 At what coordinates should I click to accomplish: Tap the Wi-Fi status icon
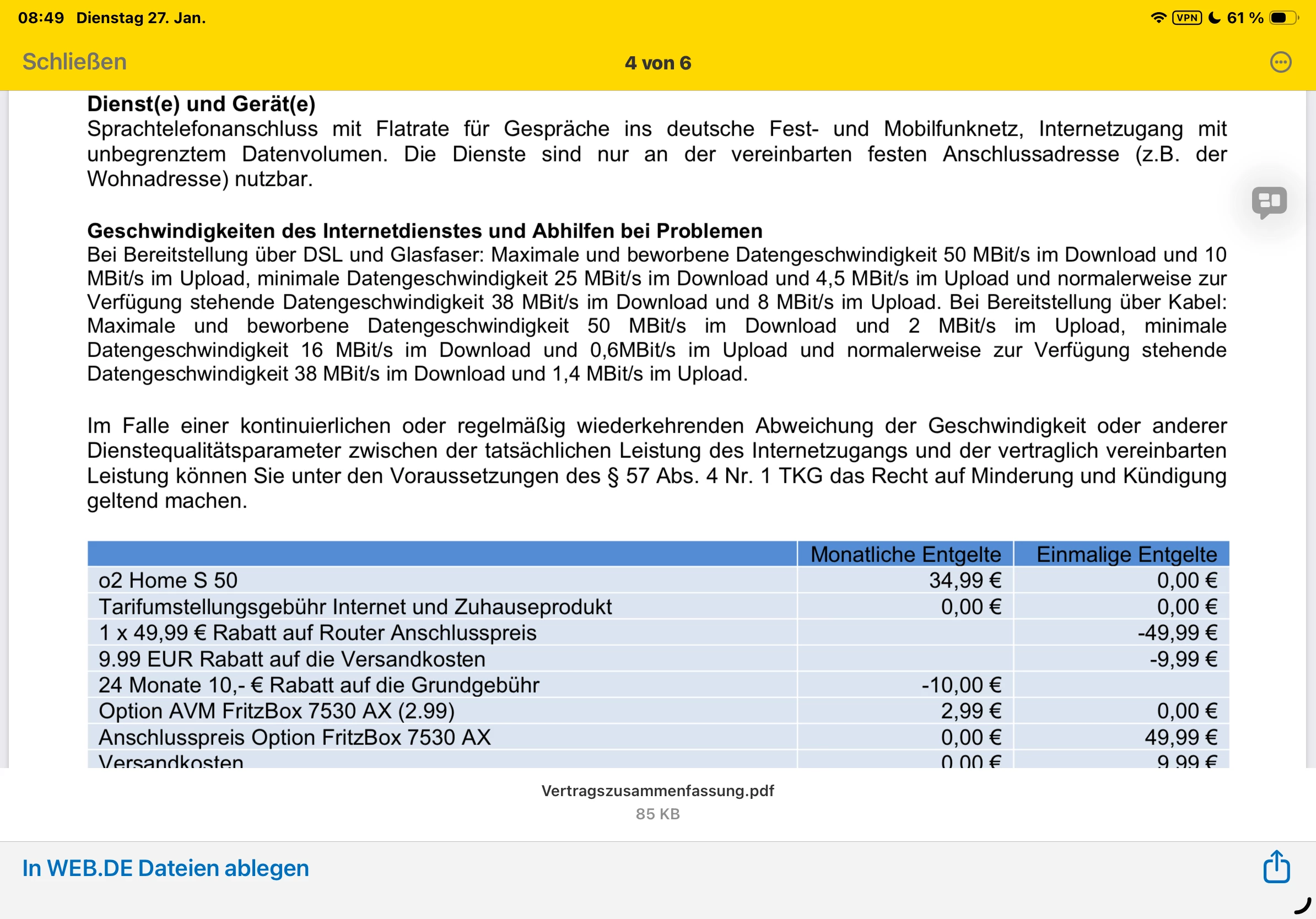point(1158,18)
